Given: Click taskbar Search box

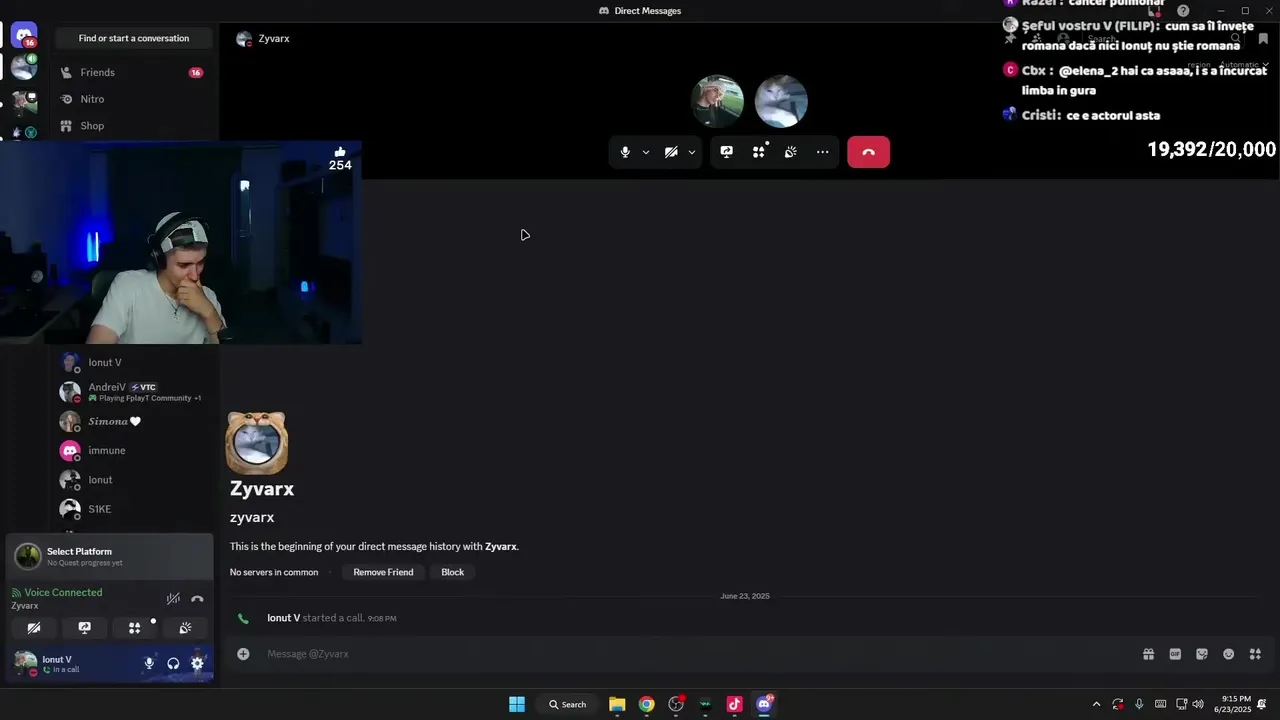Looking at the screenshot, I should click(x=567, y=704).
